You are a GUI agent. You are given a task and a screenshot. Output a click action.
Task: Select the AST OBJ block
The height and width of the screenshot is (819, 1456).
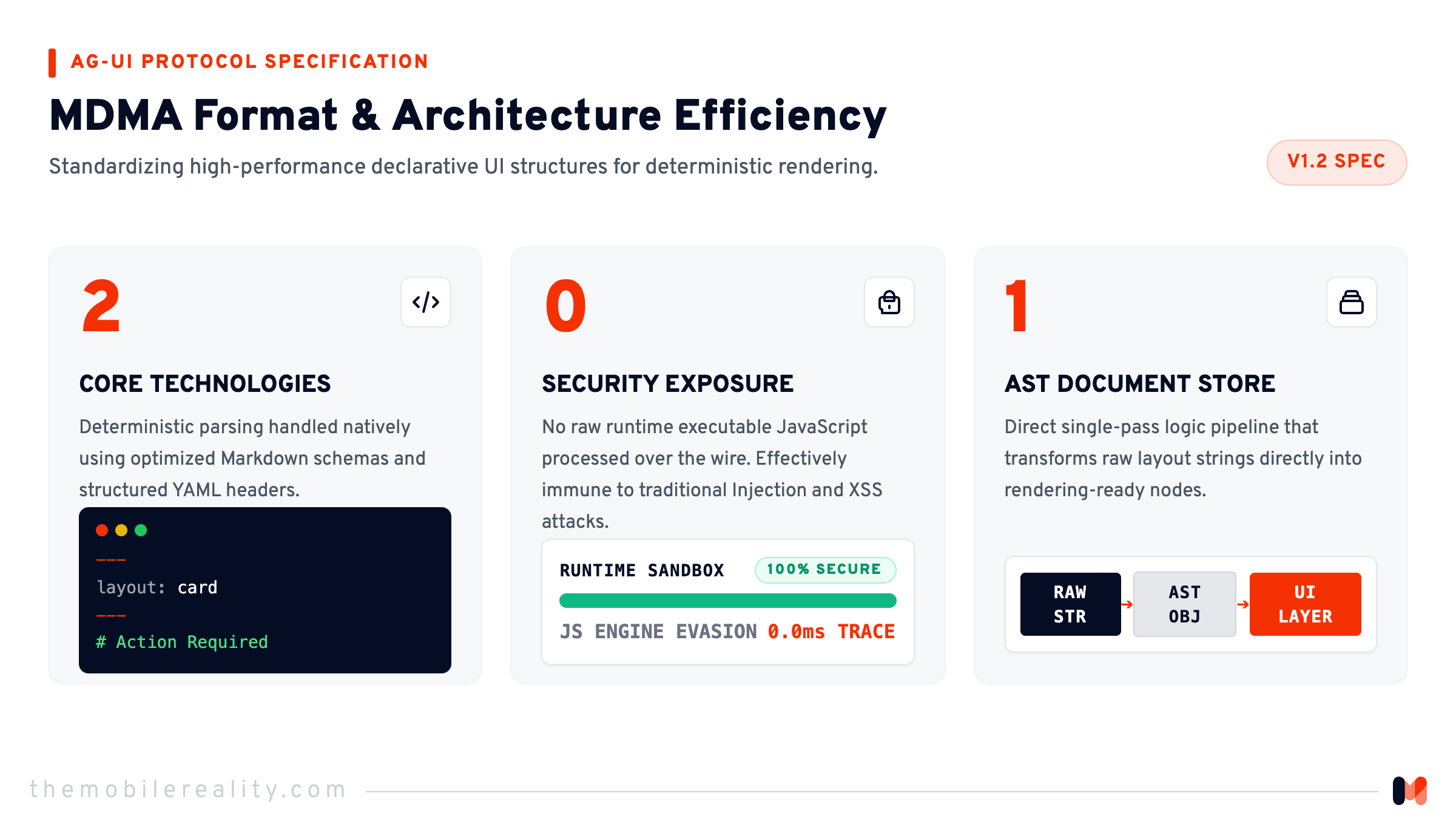coord(1184,604)
